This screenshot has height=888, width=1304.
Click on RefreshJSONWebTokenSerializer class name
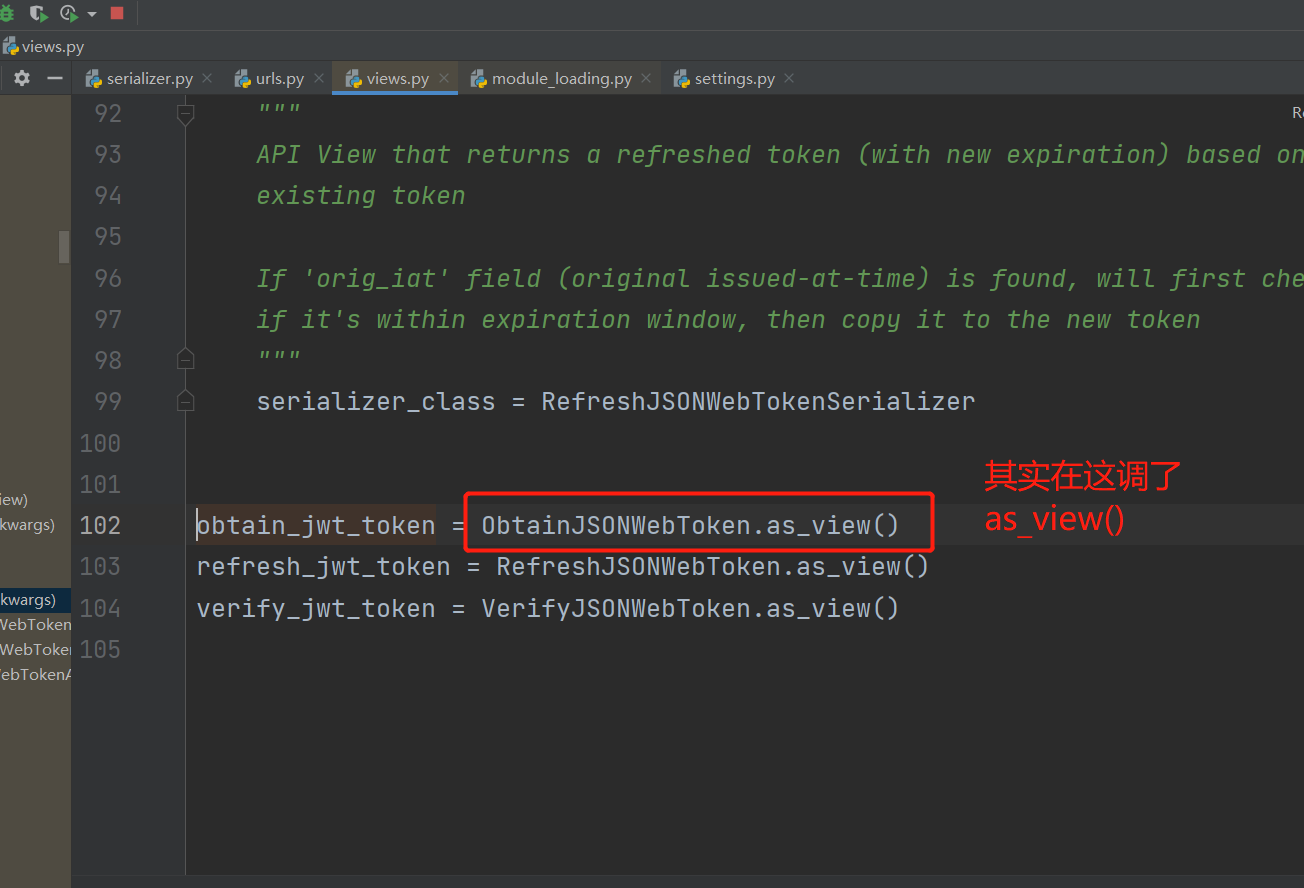click(758, 401)
